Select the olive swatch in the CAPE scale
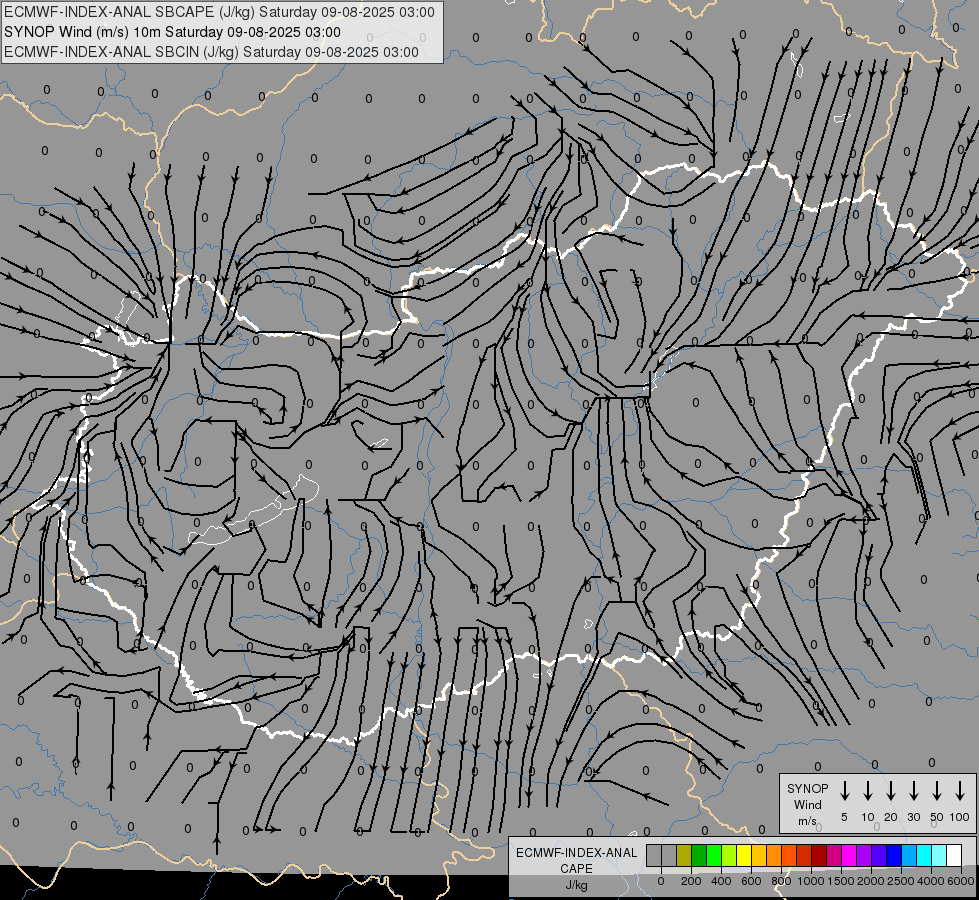Image resolution: width=979 pixels, height=900 pixels. (684, 856)
